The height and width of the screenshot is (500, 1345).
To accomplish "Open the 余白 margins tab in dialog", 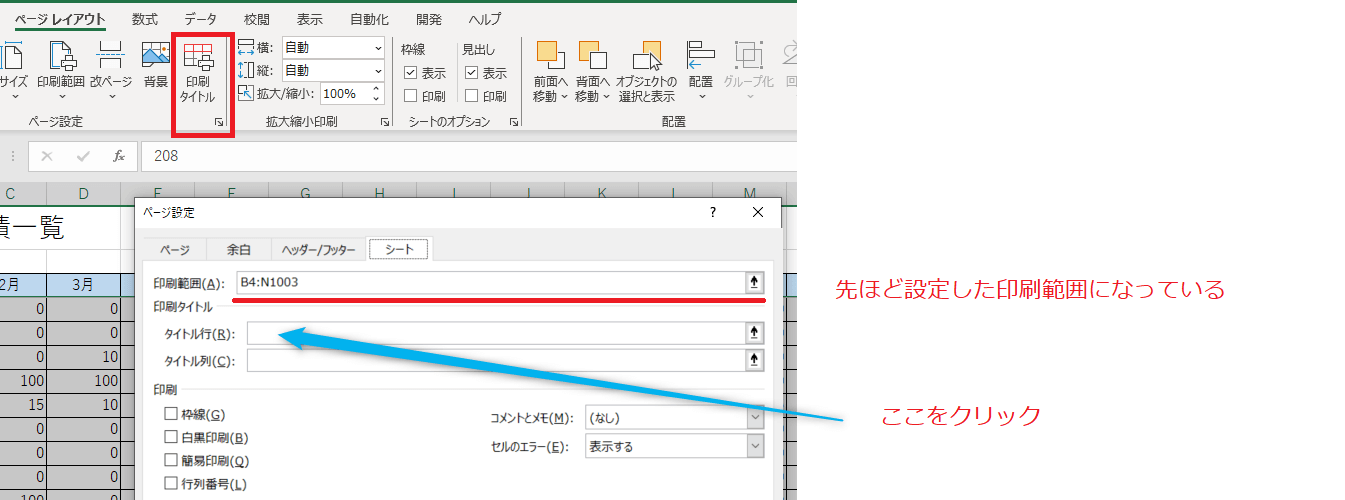I will click(x=238, y=250).
